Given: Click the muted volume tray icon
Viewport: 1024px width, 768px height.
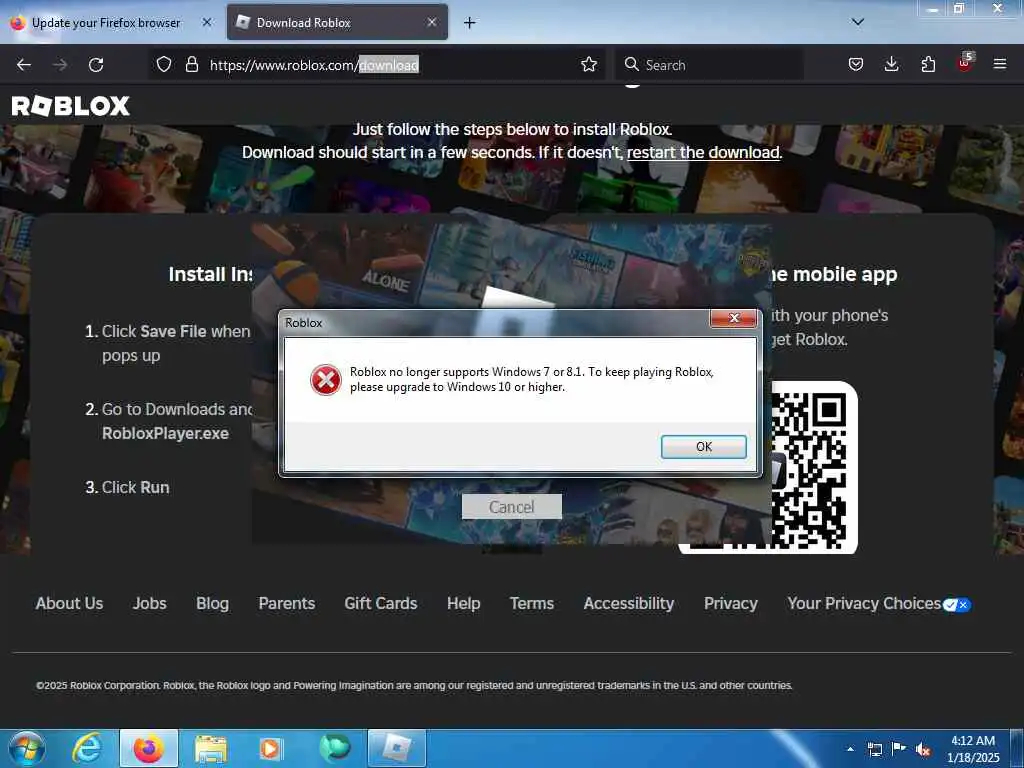Looking at the screenshot, I should 923,749.
